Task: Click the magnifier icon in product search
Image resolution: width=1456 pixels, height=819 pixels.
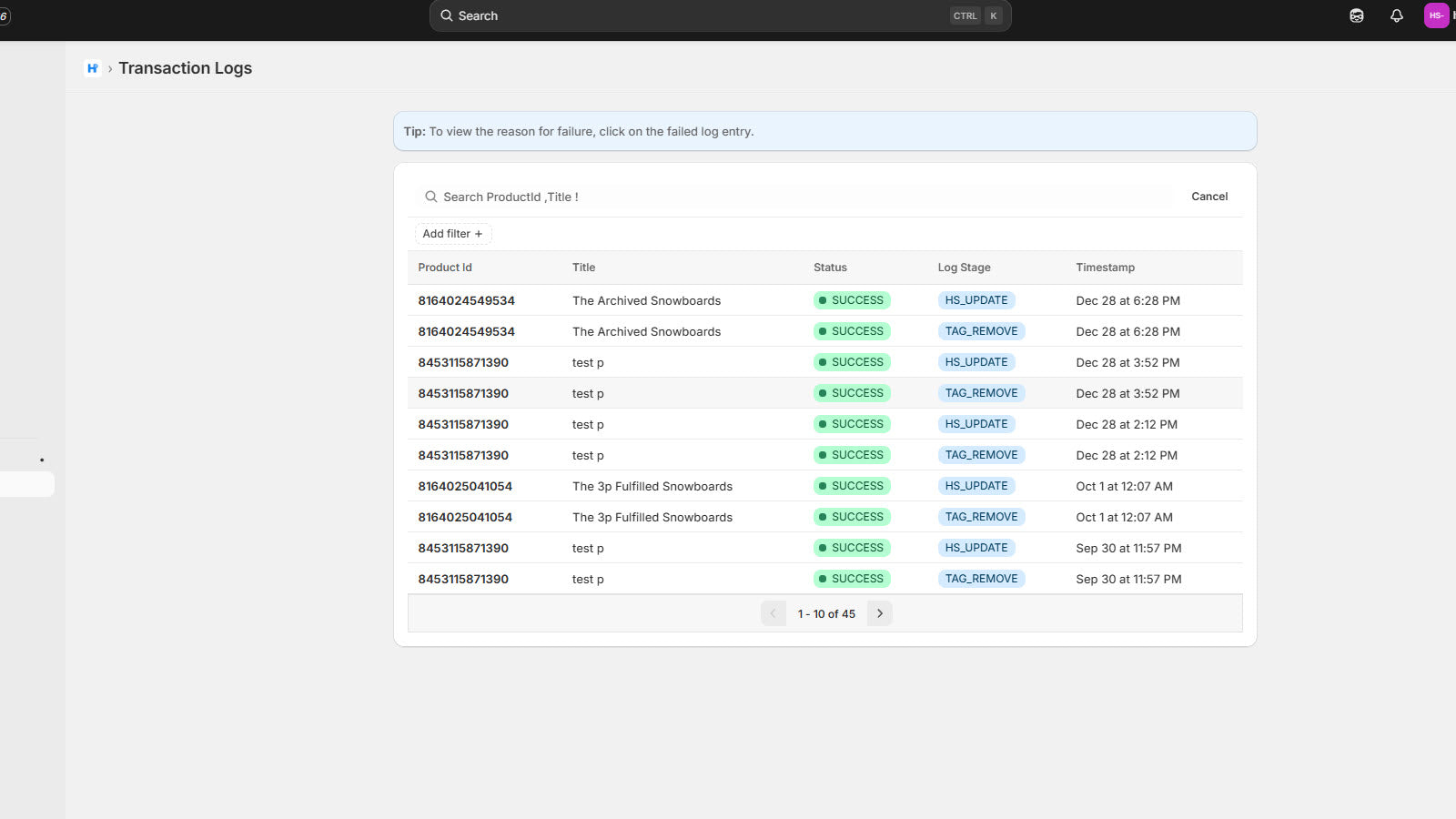Action: coord(431,197)
